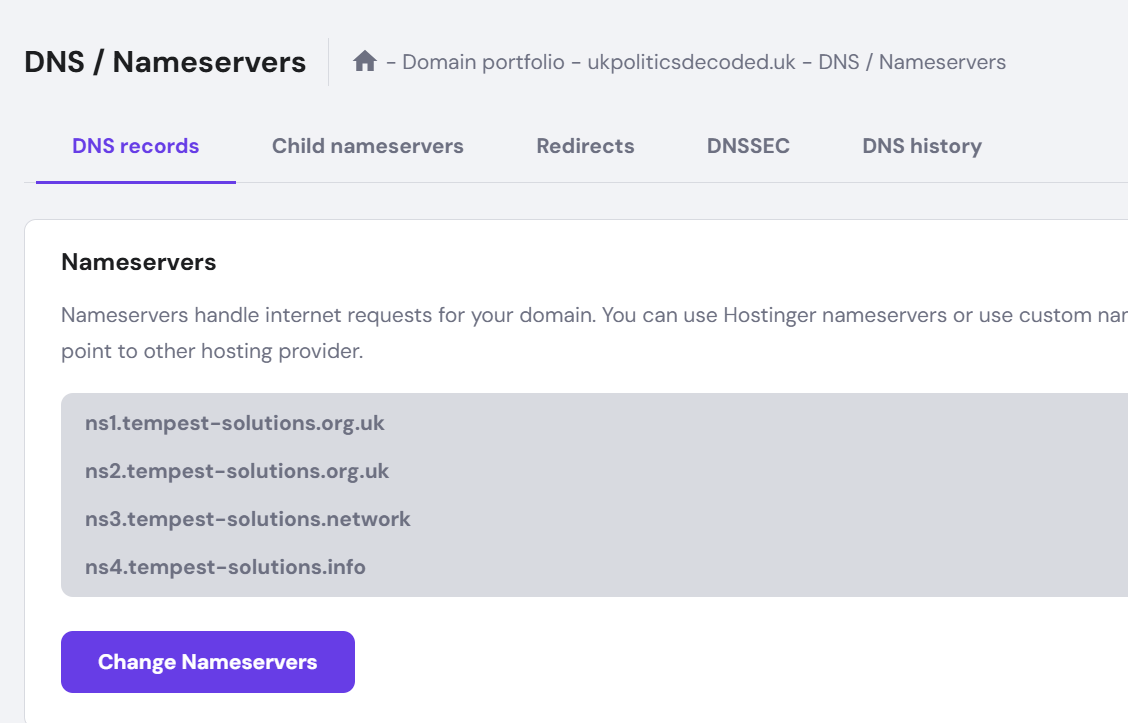Screen dimensions: 1128x723
Task: Click the Nameservers section heading
Action: [139, 262]
